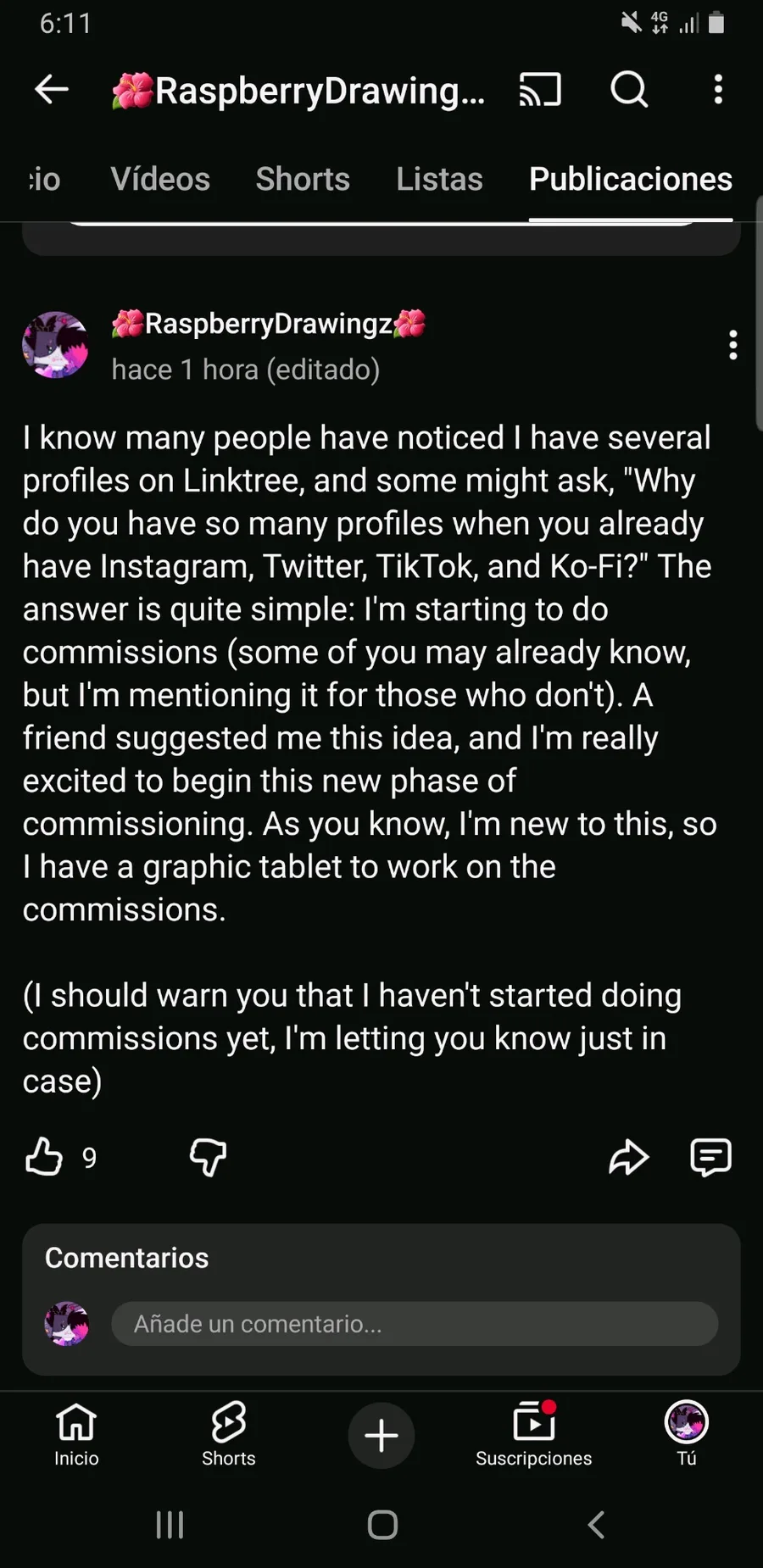Screen dimensions: 763x1568
Task: Select the Publicaciones tab
Action: [631, 180]
